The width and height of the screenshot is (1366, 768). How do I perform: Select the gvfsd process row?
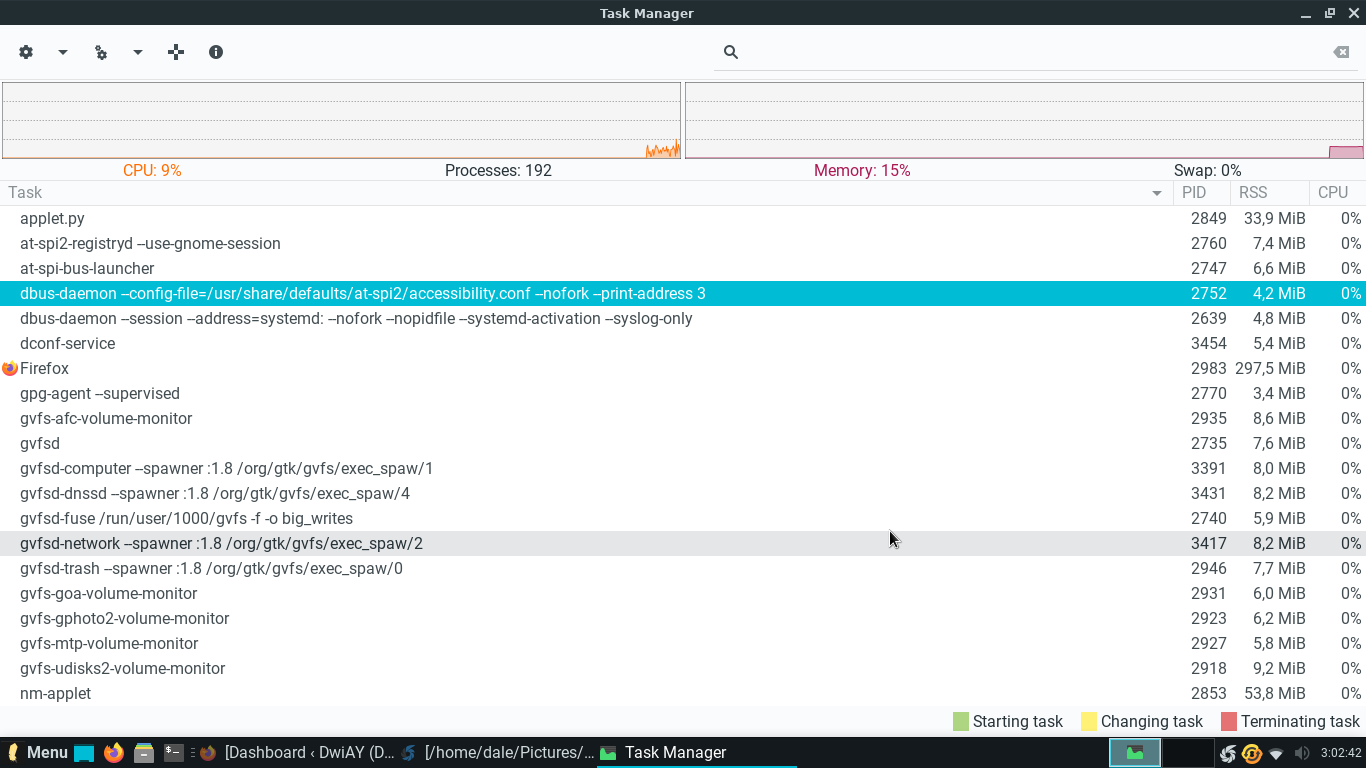coord(683,443)
